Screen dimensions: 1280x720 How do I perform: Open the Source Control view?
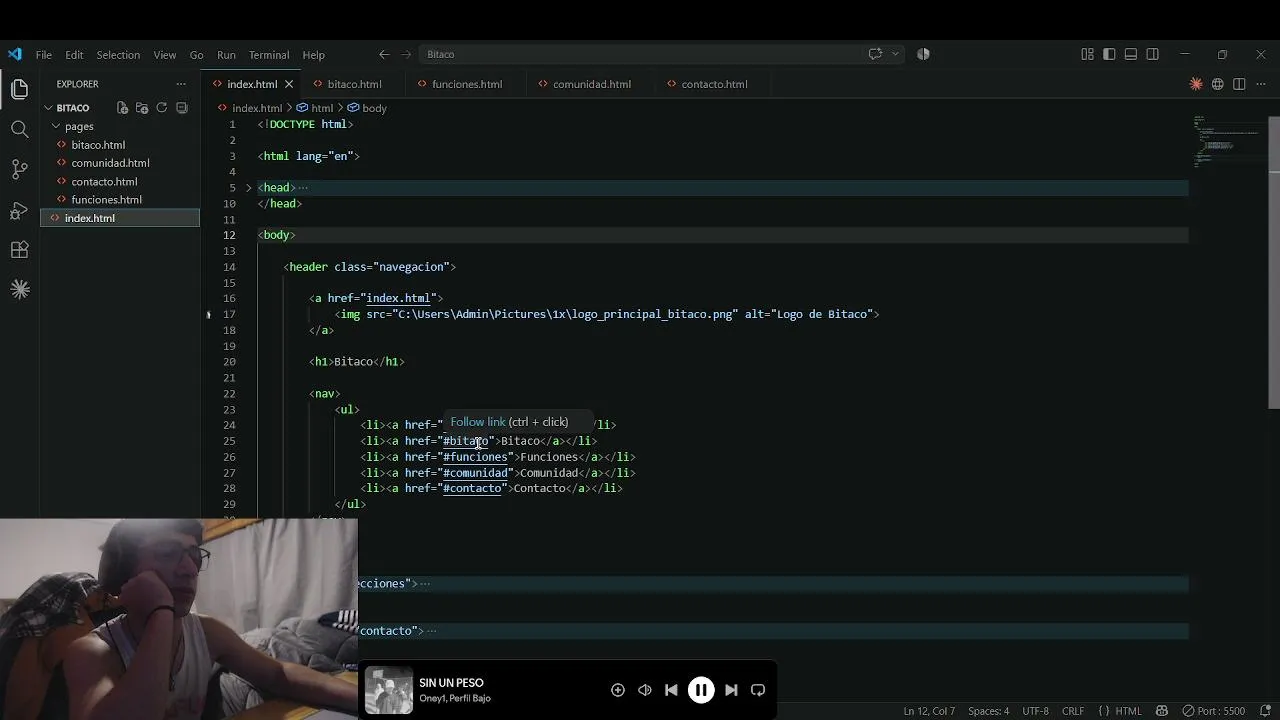[x=19, y=169]
